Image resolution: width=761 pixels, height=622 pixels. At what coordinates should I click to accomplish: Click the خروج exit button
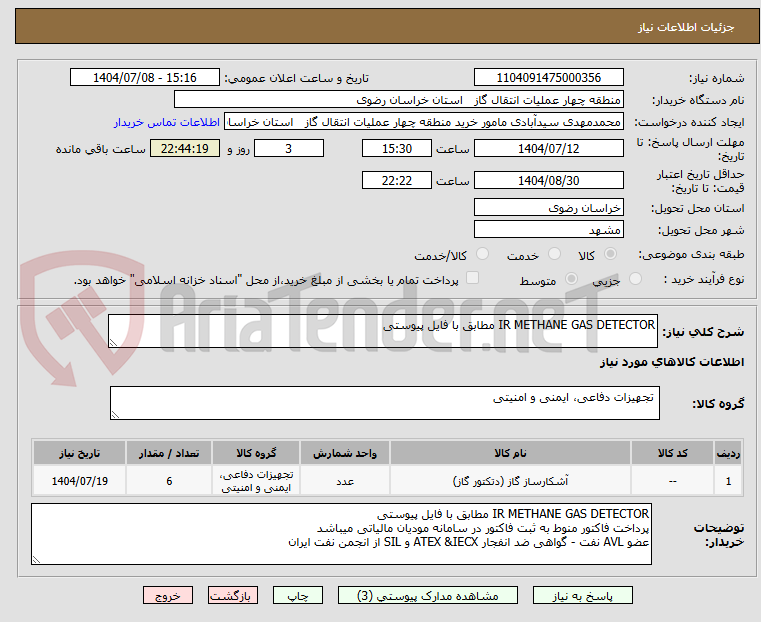[168, 595]
